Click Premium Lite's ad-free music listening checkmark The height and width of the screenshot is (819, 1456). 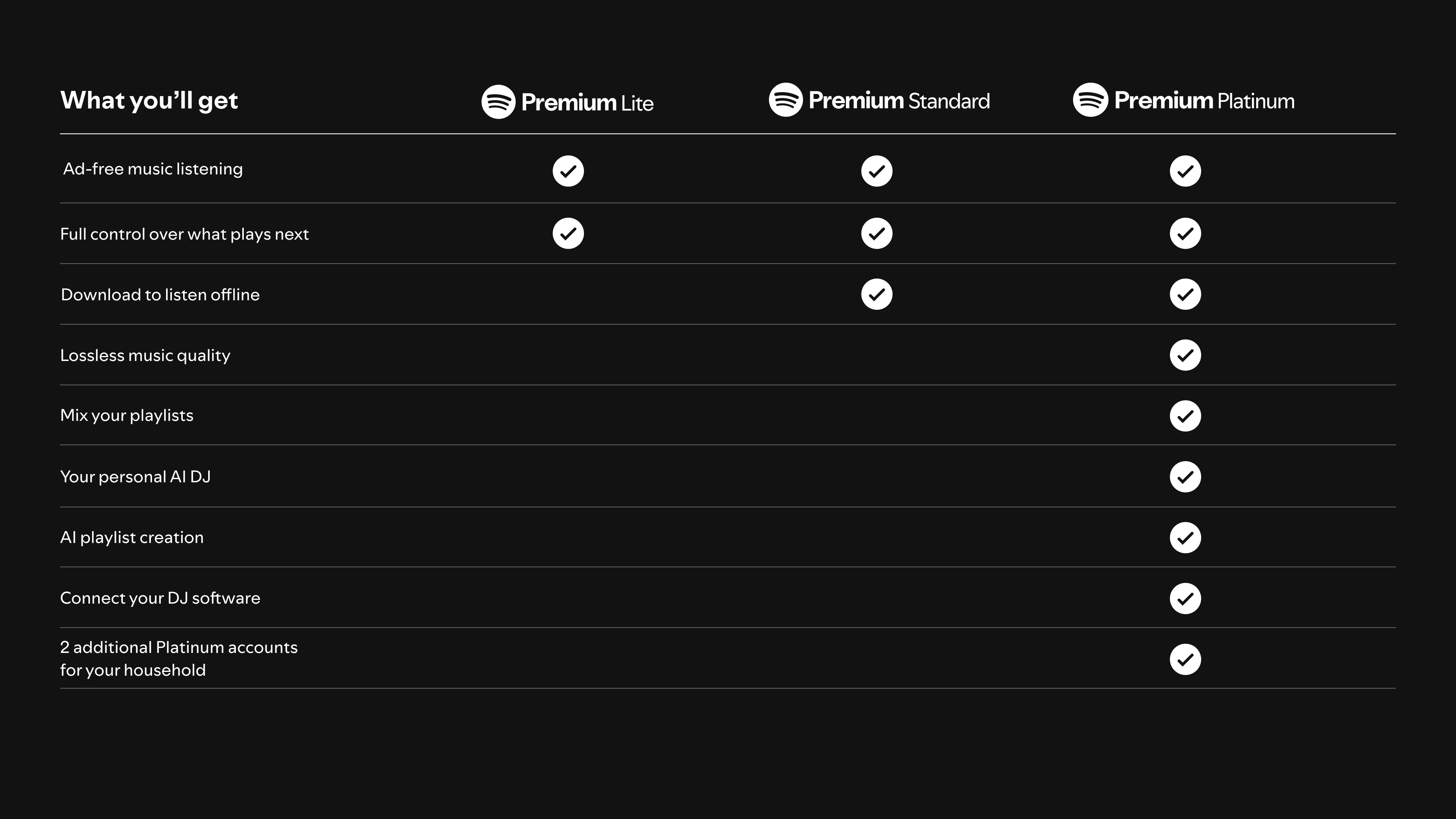point(568,171)
